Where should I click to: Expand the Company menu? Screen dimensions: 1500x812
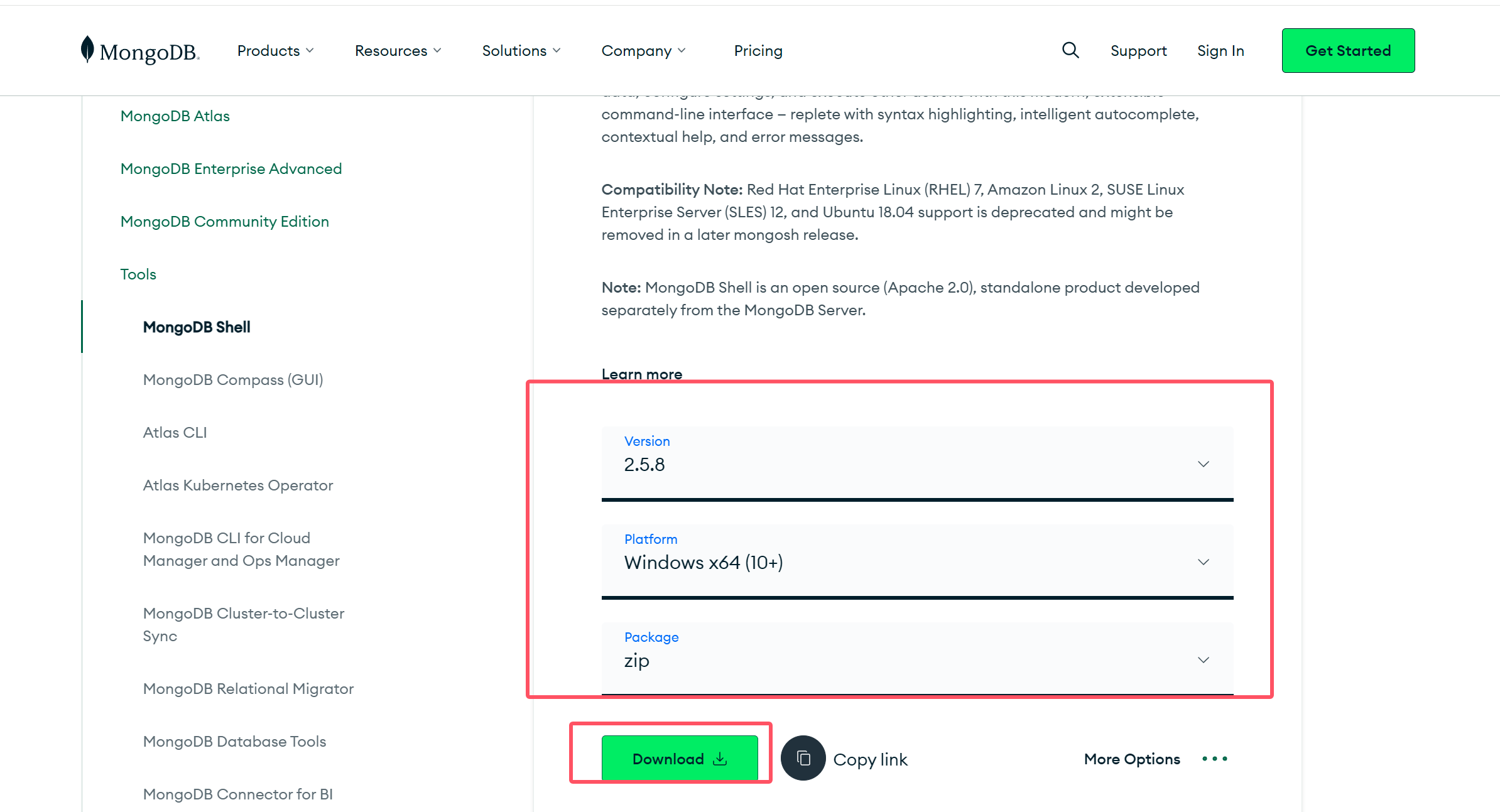click(x=643, y=51)
